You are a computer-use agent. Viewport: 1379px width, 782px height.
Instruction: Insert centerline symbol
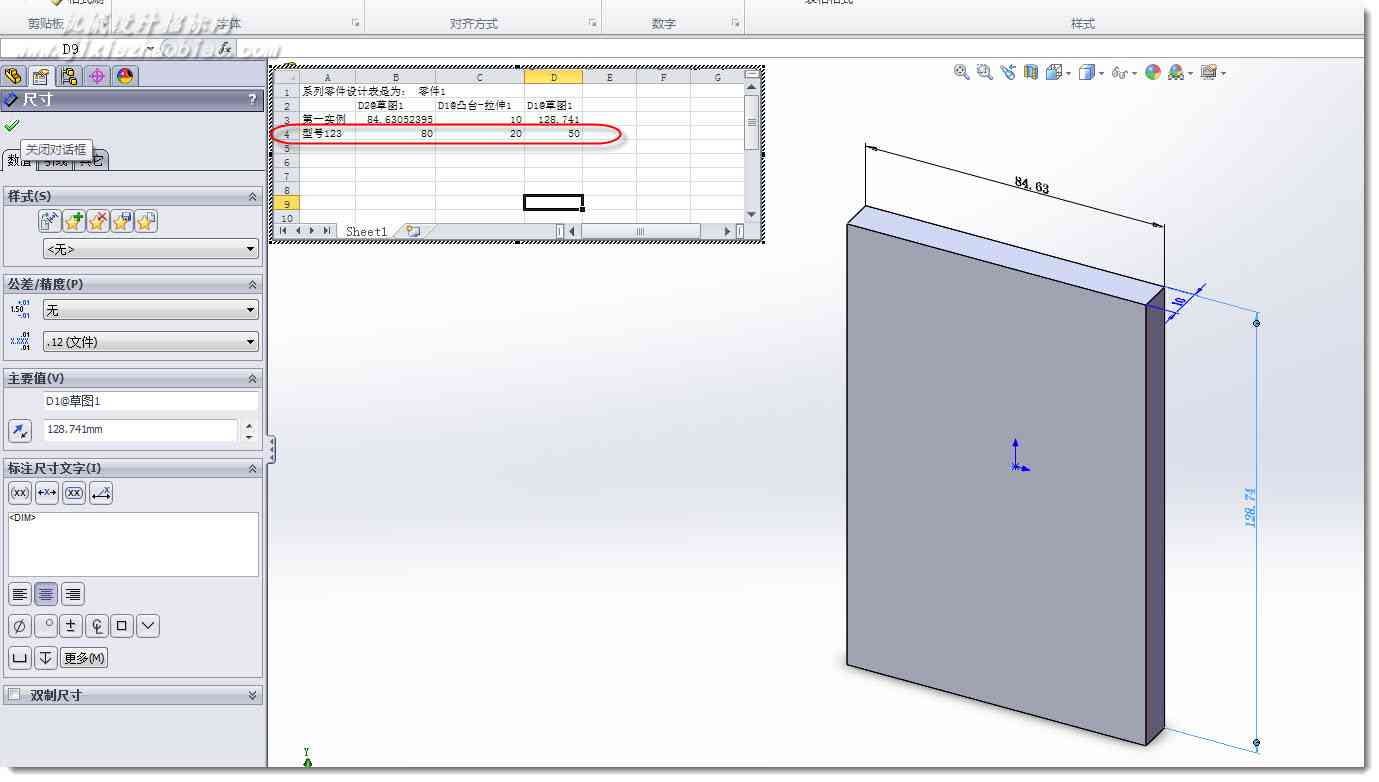click(x=97, y=627)
